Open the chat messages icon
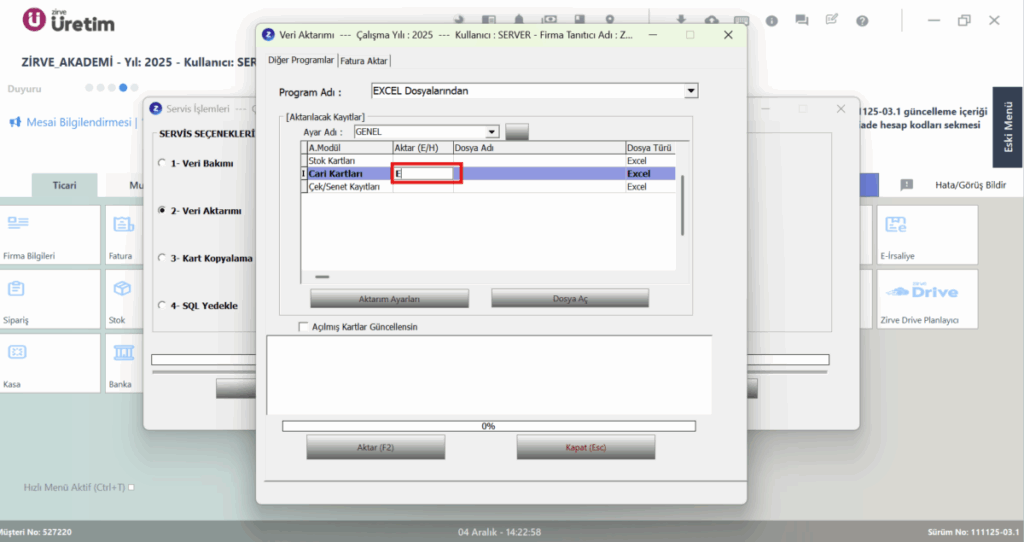Image resolution: width=1024 pixels, height=542 pixels. [801, 21]
